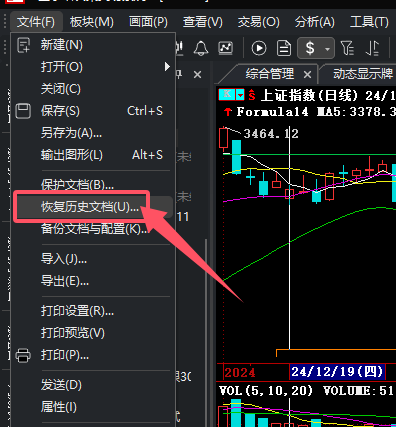Open the red dropdown arrow beside K
The image size is (396, 427).
point(240,95)
